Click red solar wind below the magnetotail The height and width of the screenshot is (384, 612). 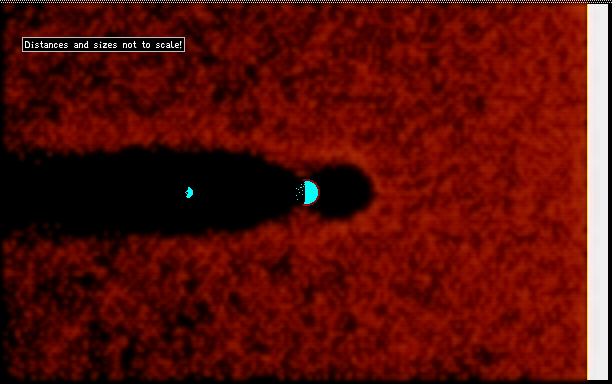pyautogui.click(x=234, y=304)
